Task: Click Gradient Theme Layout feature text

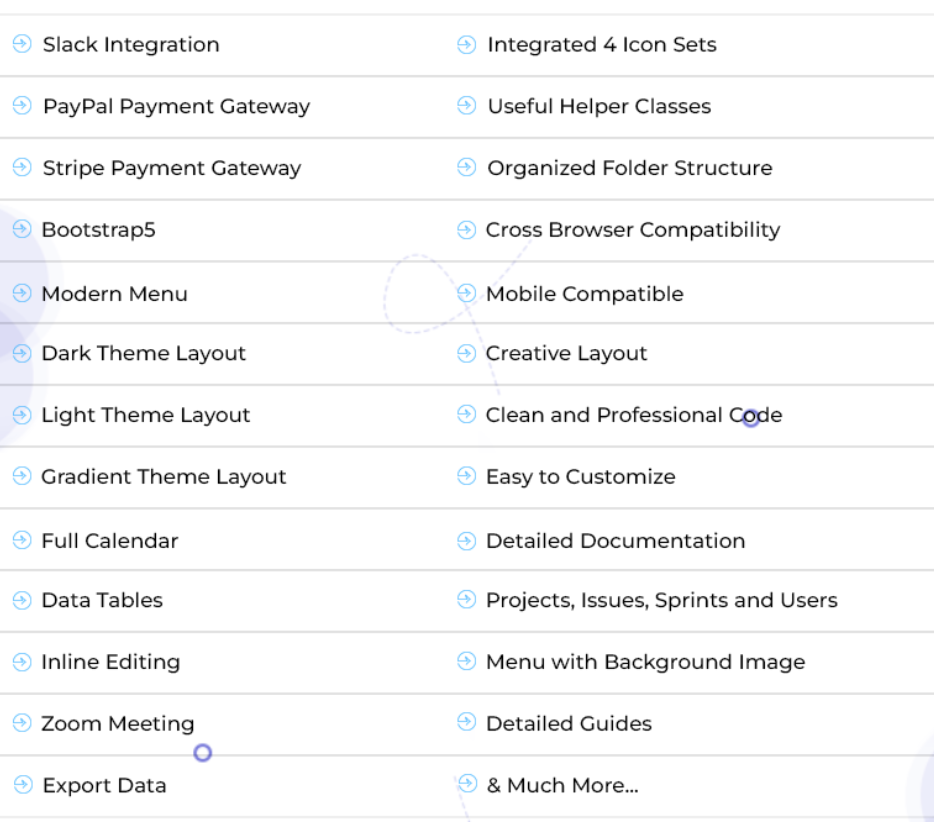Action: (163, 478)
